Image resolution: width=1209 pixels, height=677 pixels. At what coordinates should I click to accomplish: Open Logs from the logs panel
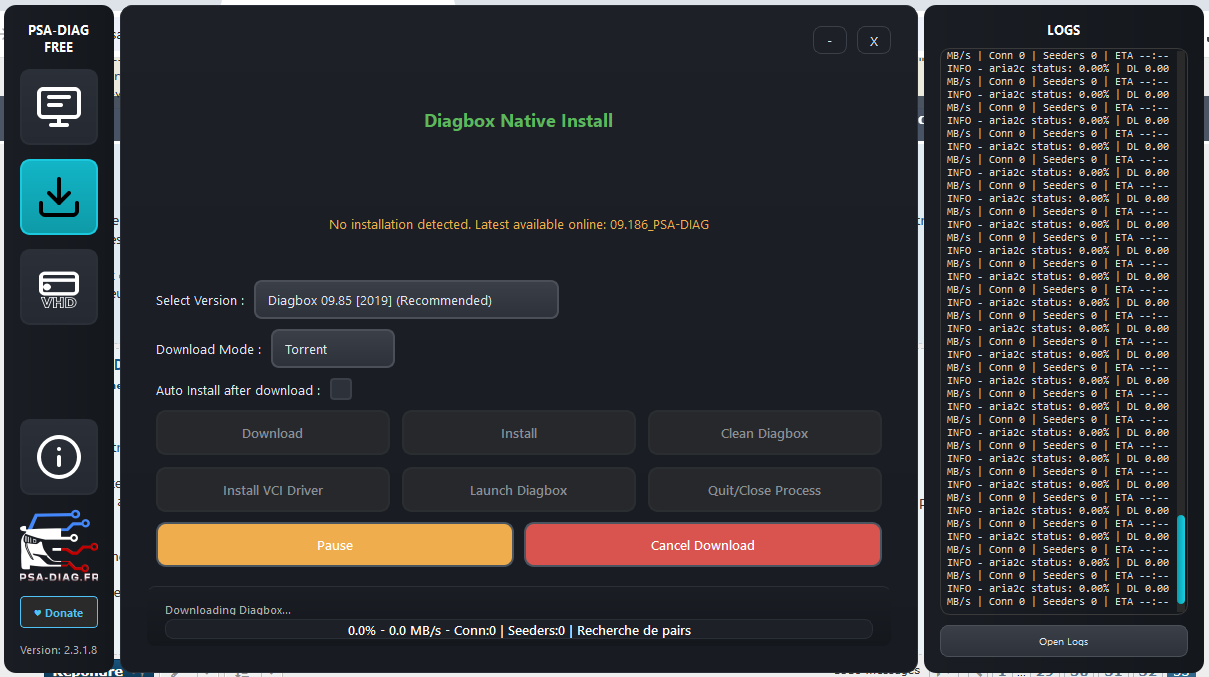(x=1064, y=641)
